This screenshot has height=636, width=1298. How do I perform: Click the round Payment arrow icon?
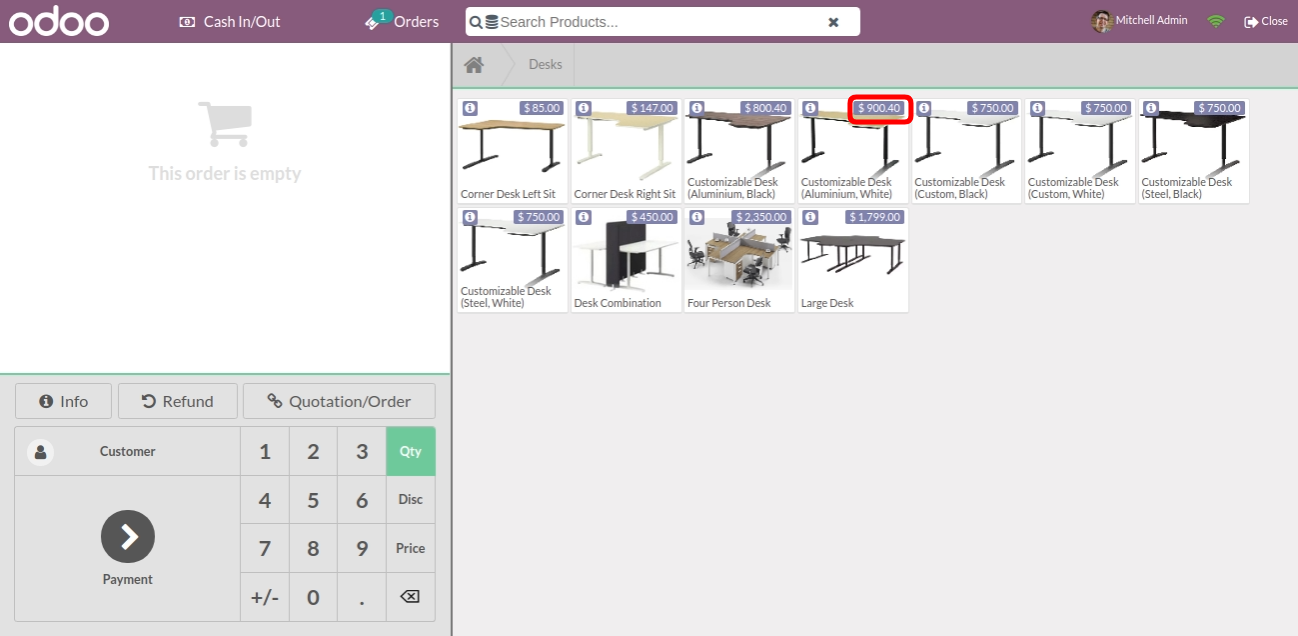pyautogui.click(x=128, y=537)
